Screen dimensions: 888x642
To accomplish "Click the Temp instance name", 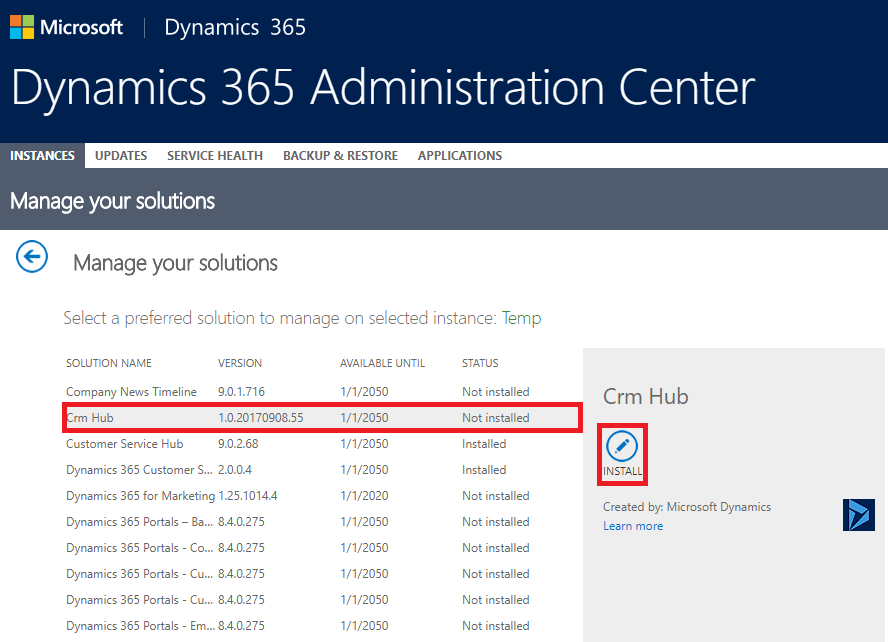I will point(522,318).
